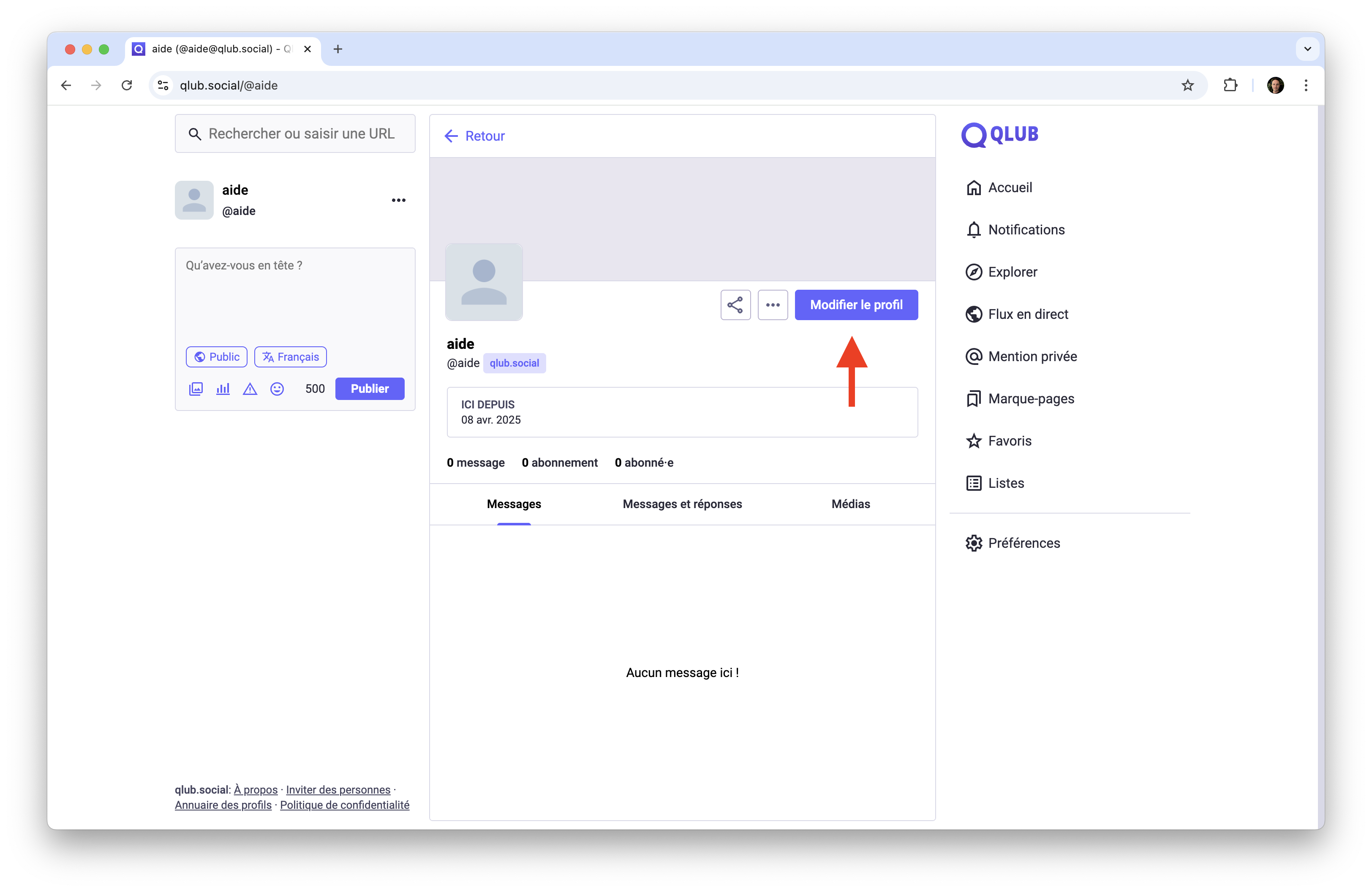Screen dimensions: 1372x892
Task: Go back with the Retour link
Action: [474, 136]
